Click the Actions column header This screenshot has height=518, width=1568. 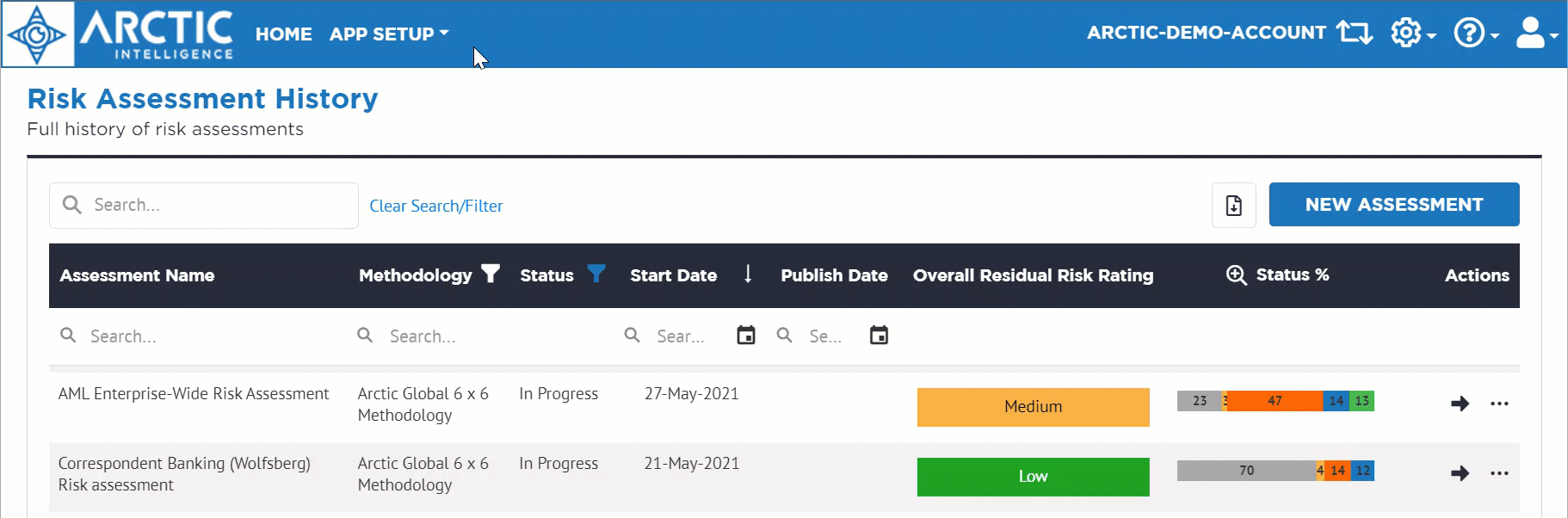(1477, 275)
